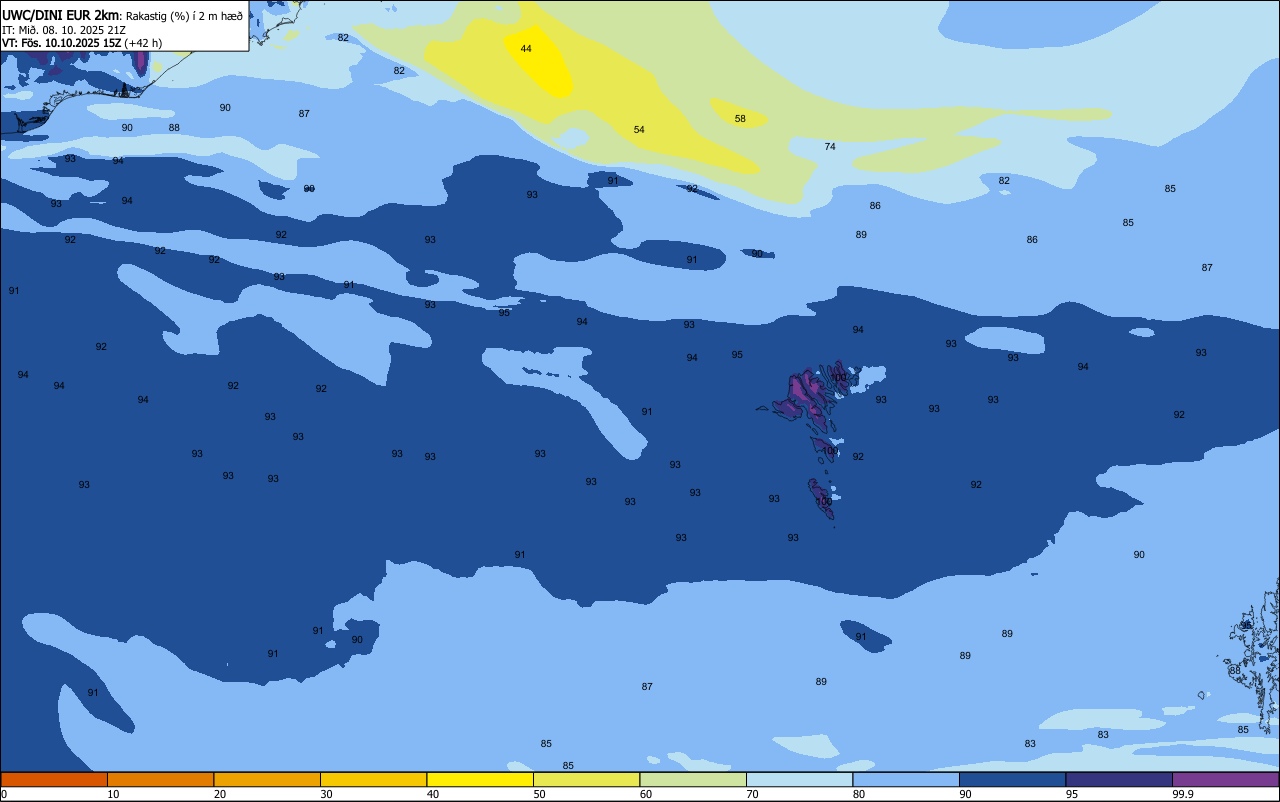Viewport: 1280px width, 802px height.
Task: Click the 'Rakastig (%) í 2 m hæð' label
Action: (x=184, y=15)
